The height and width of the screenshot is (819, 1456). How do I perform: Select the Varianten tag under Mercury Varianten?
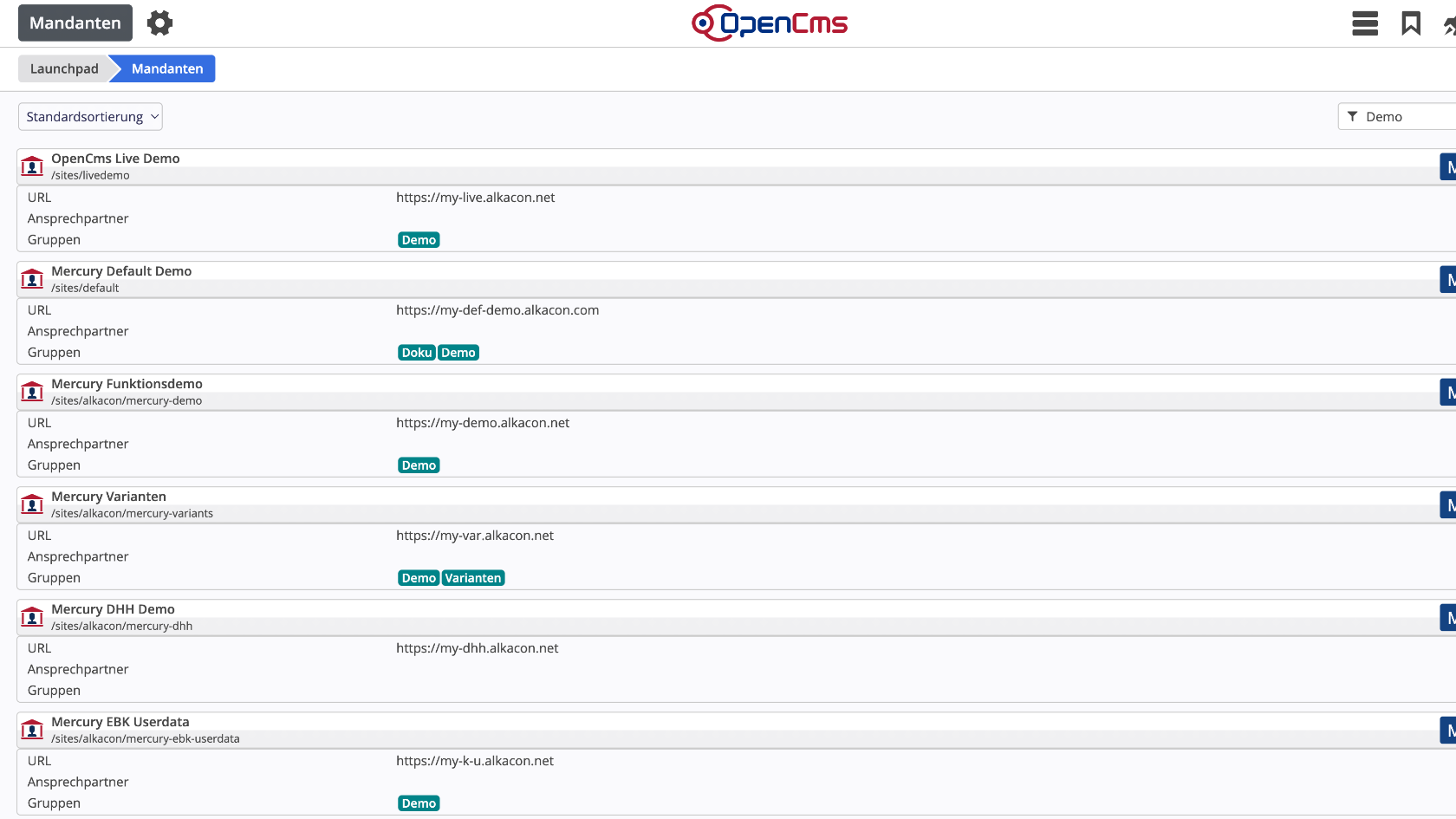click(x=472, y=577)
